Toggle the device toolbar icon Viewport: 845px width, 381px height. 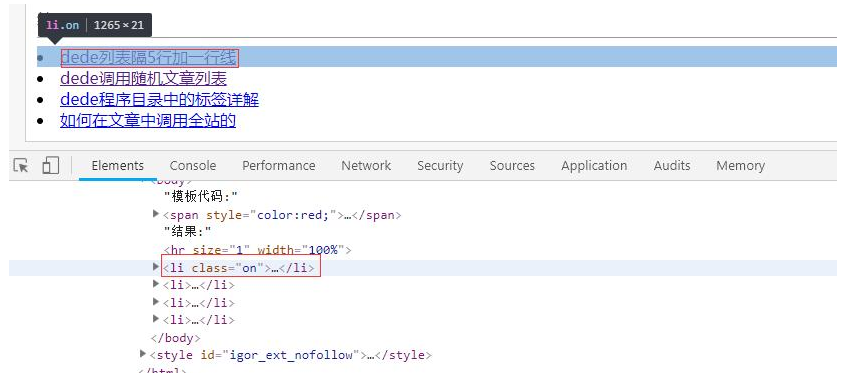[x=50, y=165]
